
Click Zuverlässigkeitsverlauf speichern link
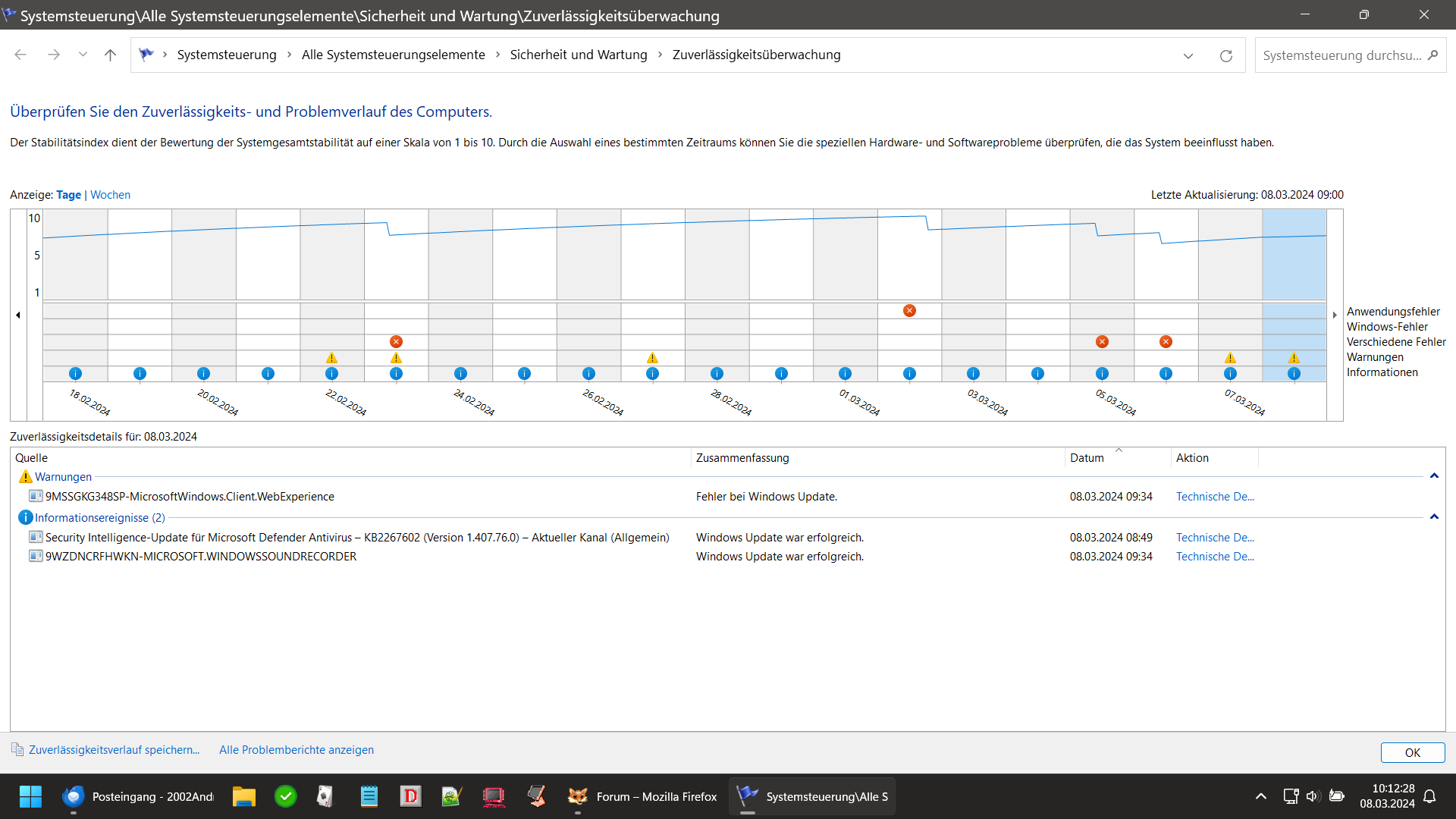[x=114, y=750]
